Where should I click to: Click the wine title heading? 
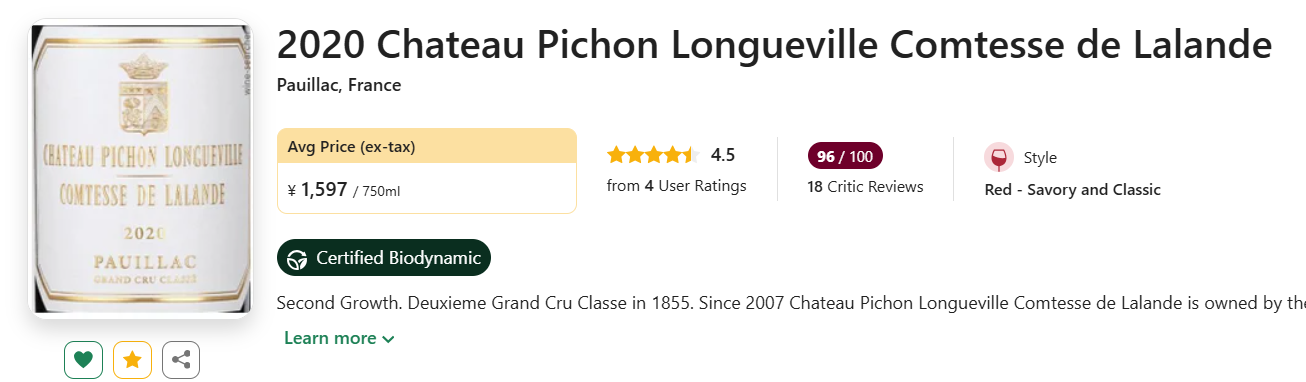[x=774, y=46]
